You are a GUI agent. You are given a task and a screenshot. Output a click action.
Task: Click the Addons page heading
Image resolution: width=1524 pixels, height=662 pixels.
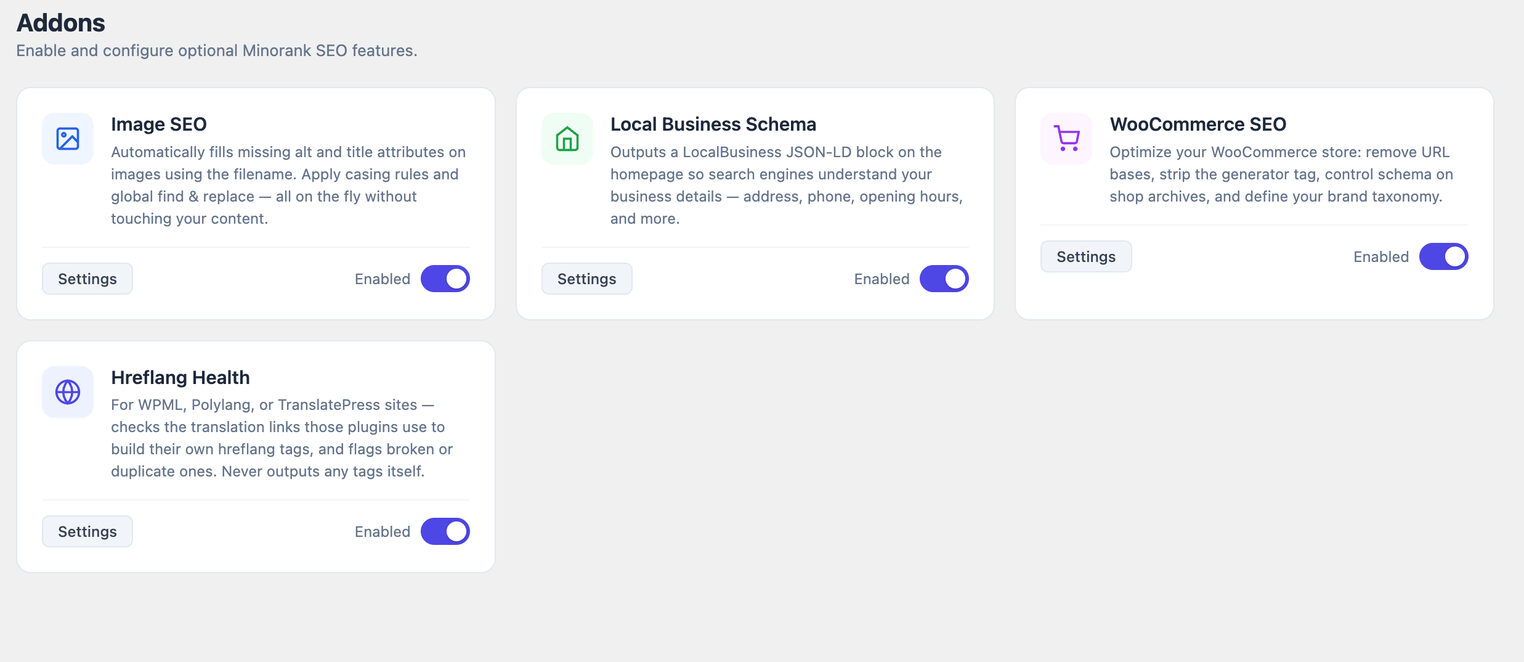click(61, 22)
